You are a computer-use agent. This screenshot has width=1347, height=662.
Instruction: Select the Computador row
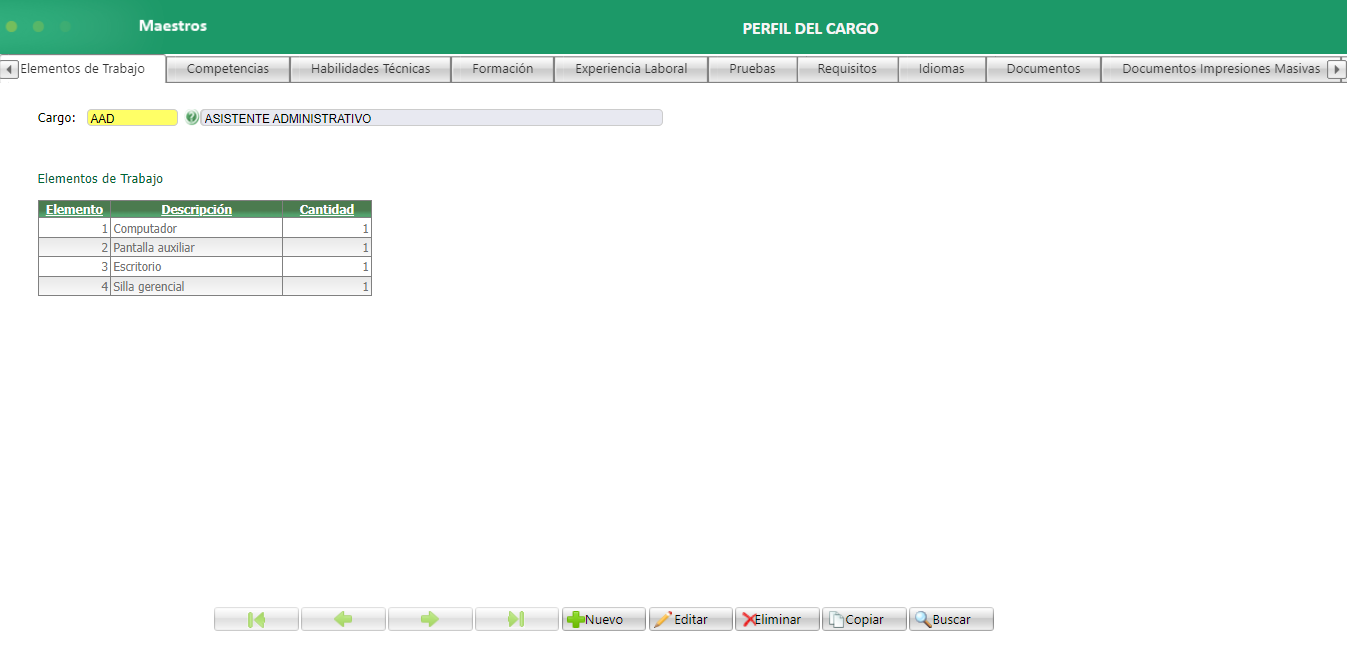click(x=205, y=229)
